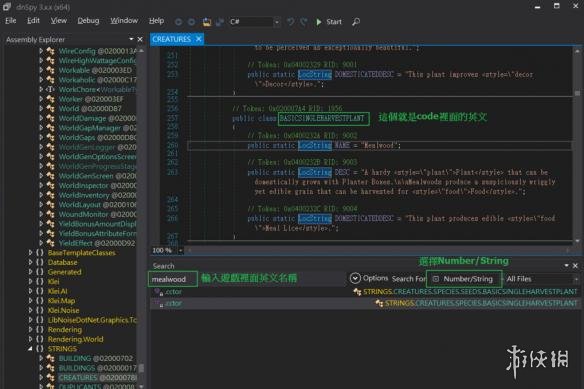Viewport: 584px width, 389px height.
Task: Expand the BaseTemplateClasses namespace
Action: click(31, 253)
